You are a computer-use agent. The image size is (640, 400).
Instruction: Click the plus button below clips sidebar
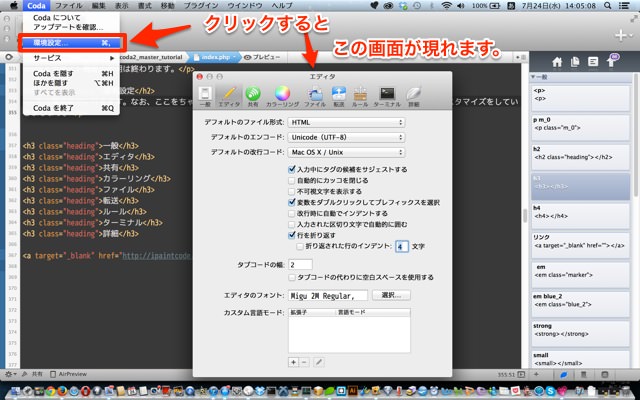pyautogui.click(x=536, y=374)
